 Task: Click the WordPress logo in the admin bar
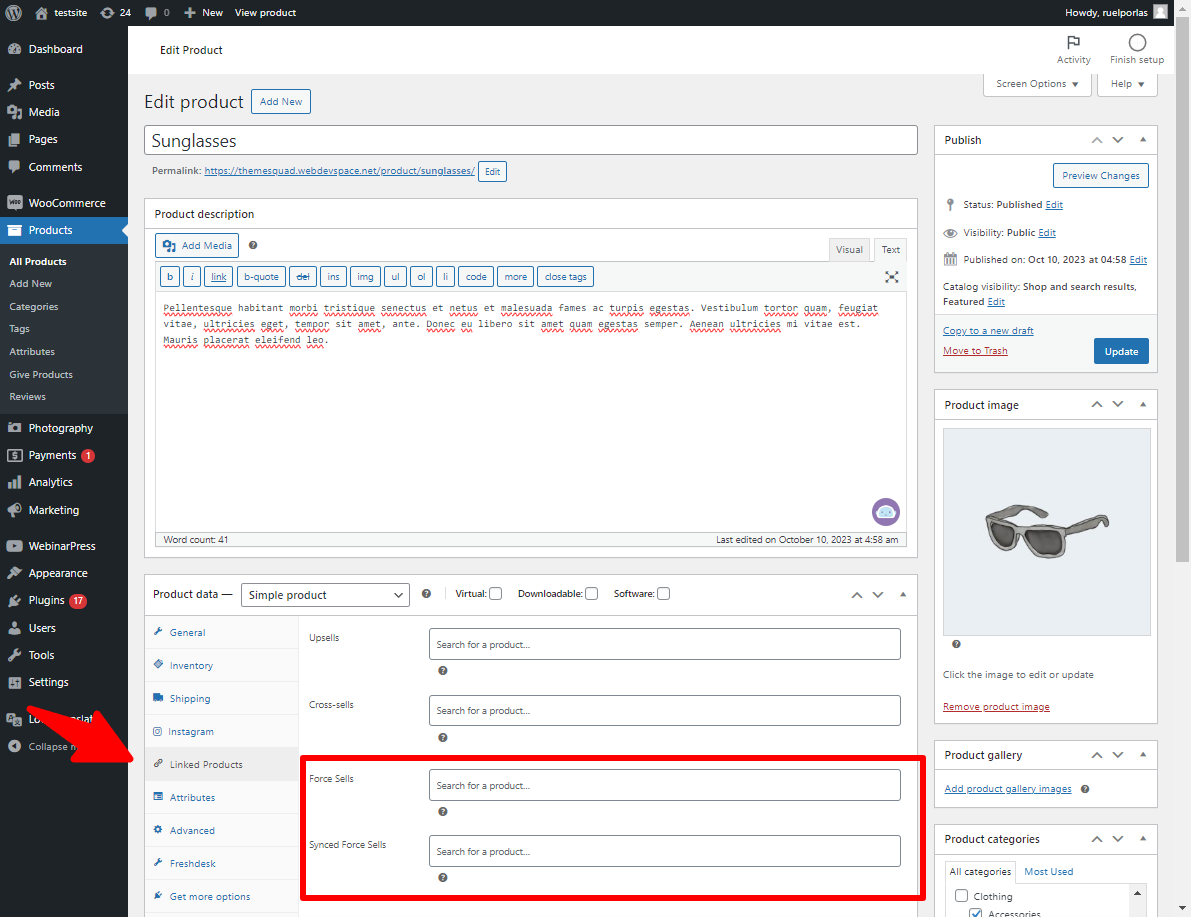[x=13, y=12]
